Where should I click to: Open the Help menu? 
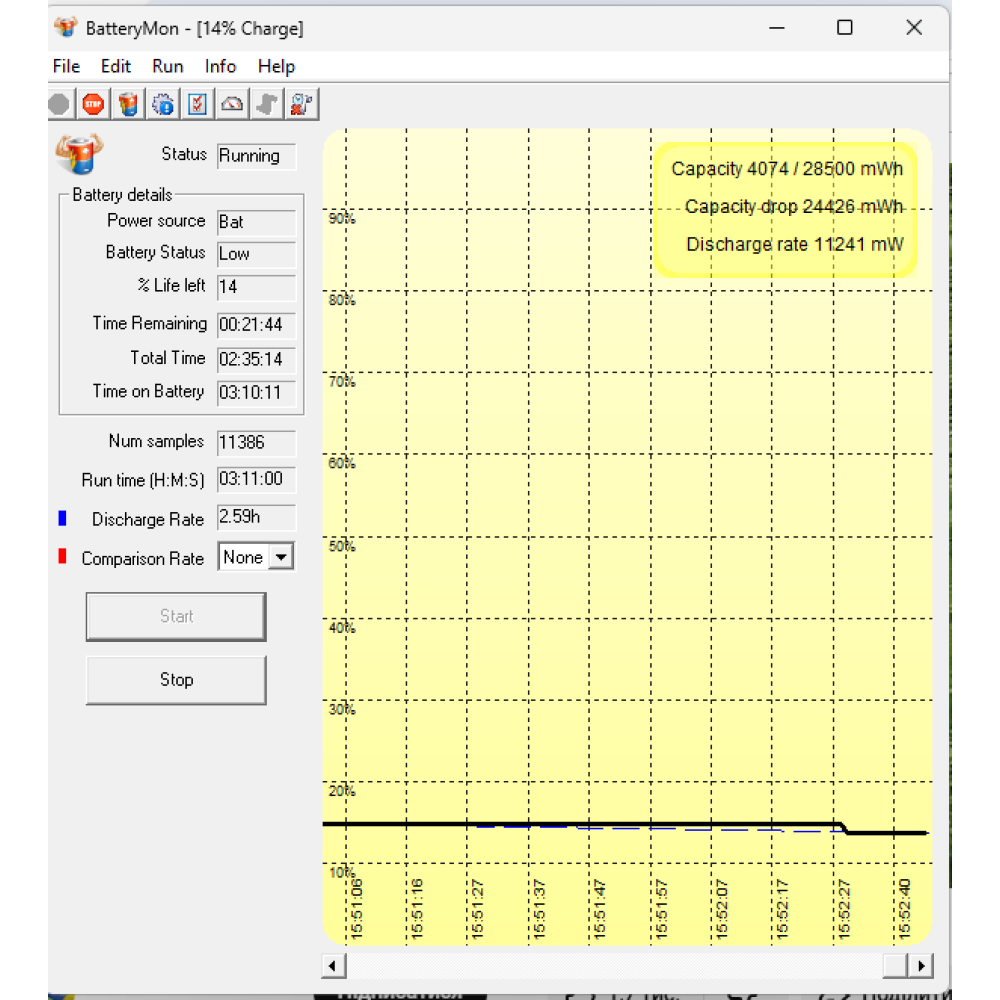coord(276,66)
